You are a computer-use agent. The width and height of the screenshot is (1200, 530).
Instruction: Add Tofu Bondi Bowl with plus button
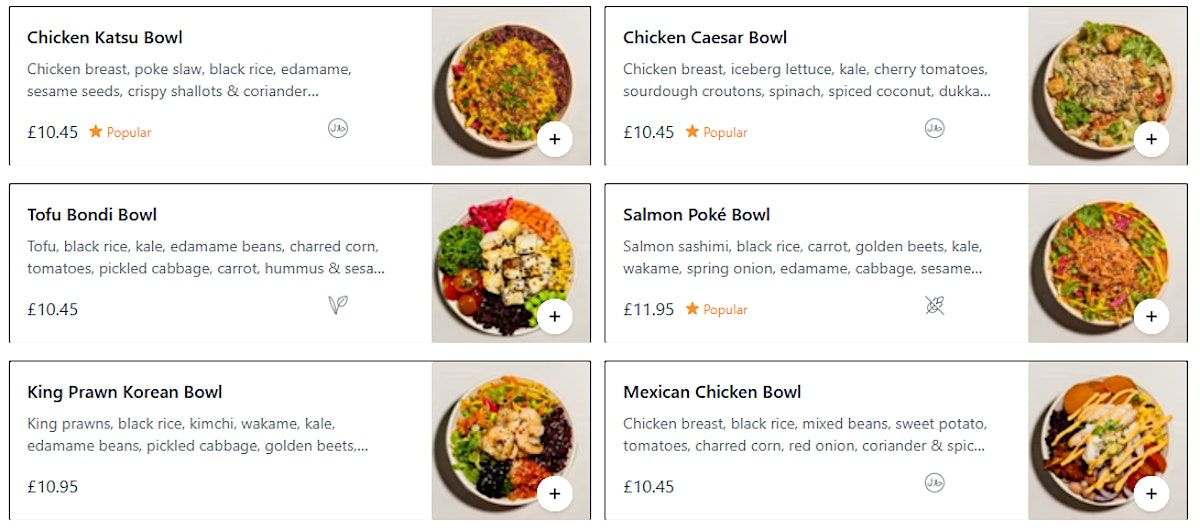coord(555,317)
